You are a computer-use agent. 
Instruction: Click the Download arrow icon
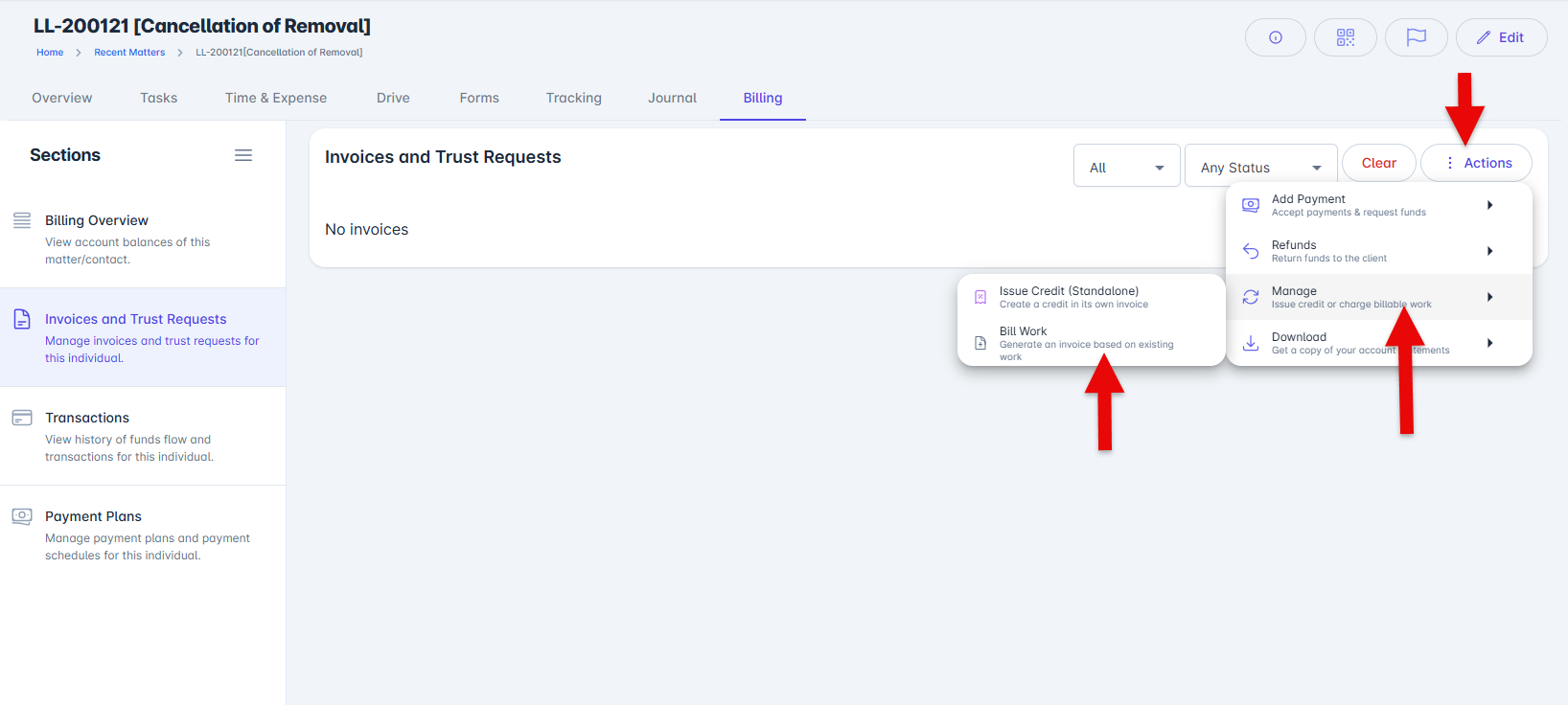pos(1251,343)
